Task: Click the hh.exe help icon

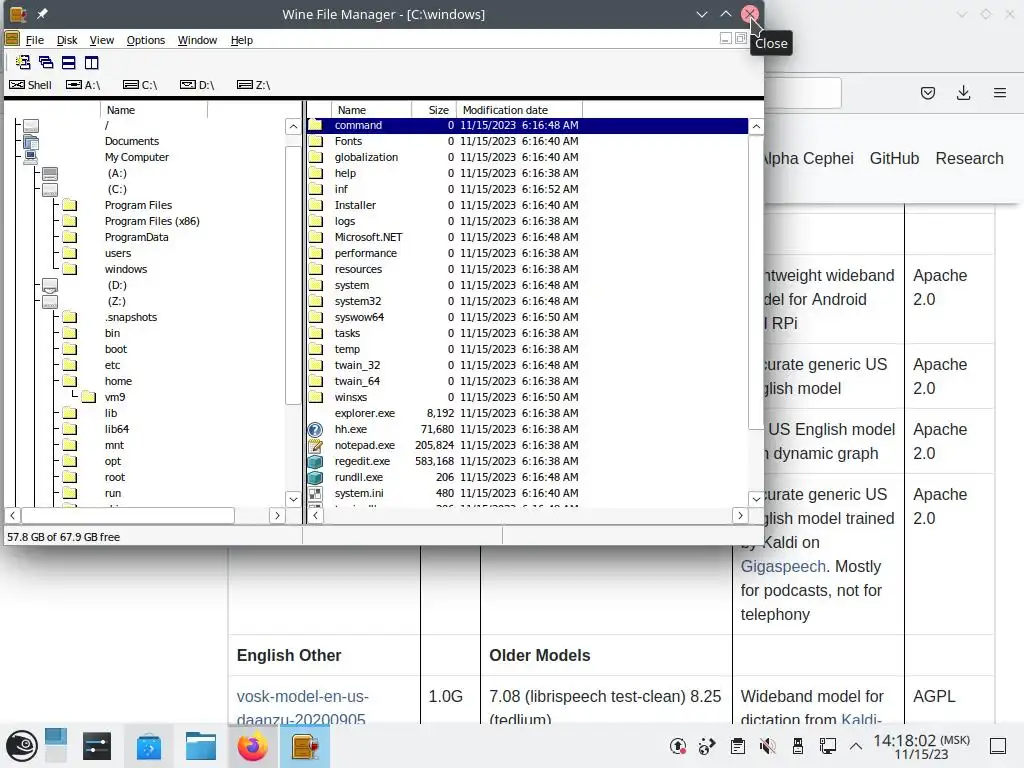Action: [x=315, y=429]
